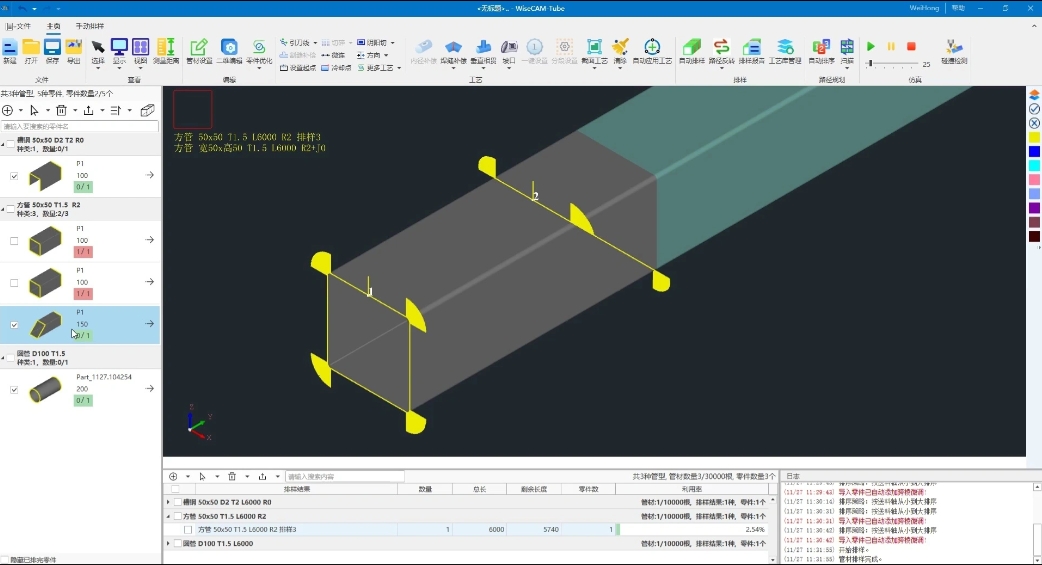
Task: Open 管材设置 tube settings
Action: click(x=199, y=50)
